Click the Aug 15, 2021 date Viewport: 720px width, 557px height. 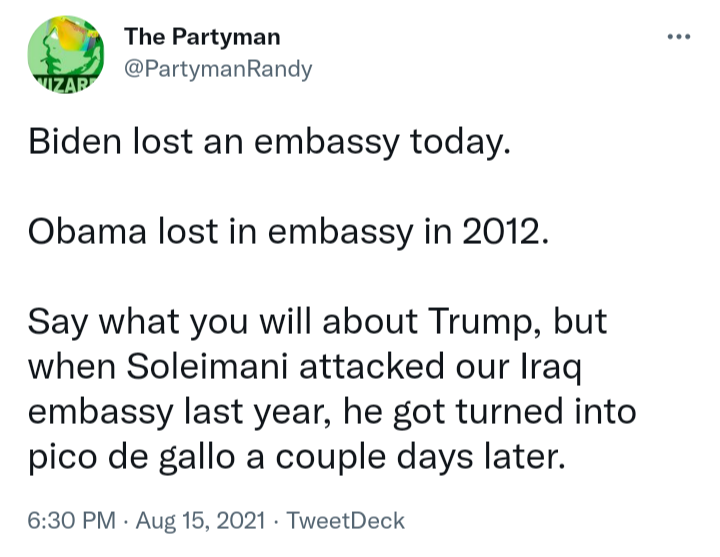coord(200,521)
